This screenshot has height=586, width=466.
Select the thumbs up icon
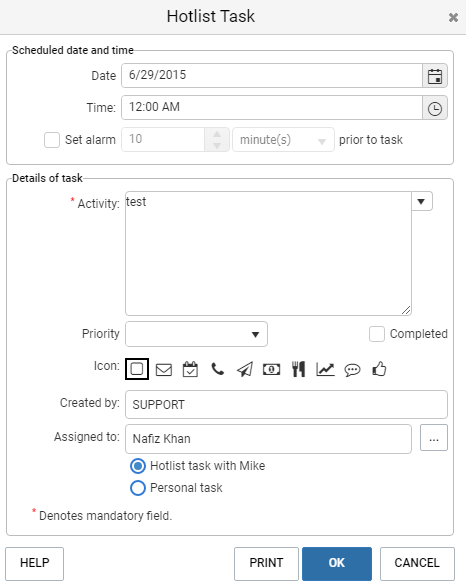(379, 369)
